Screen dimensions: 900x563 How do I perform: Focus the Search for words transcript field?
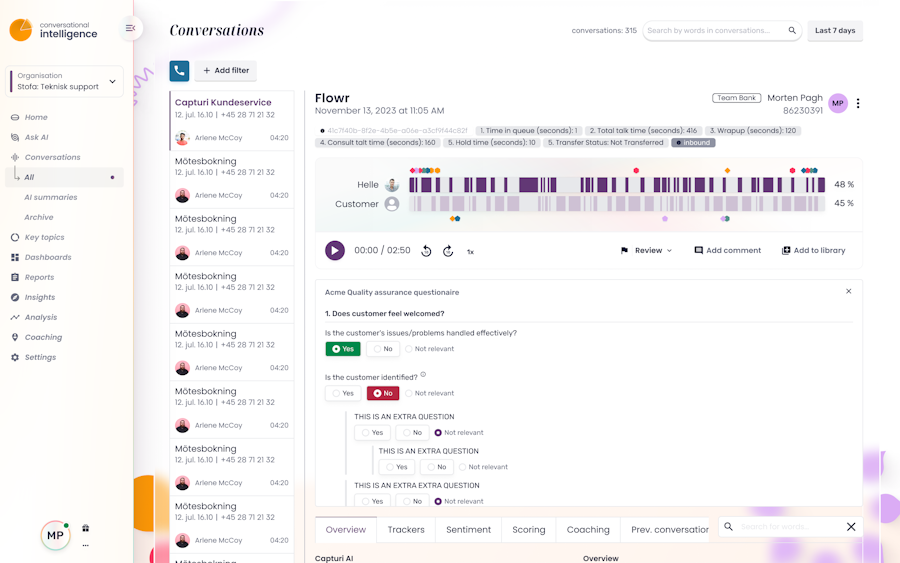[788, 527]
